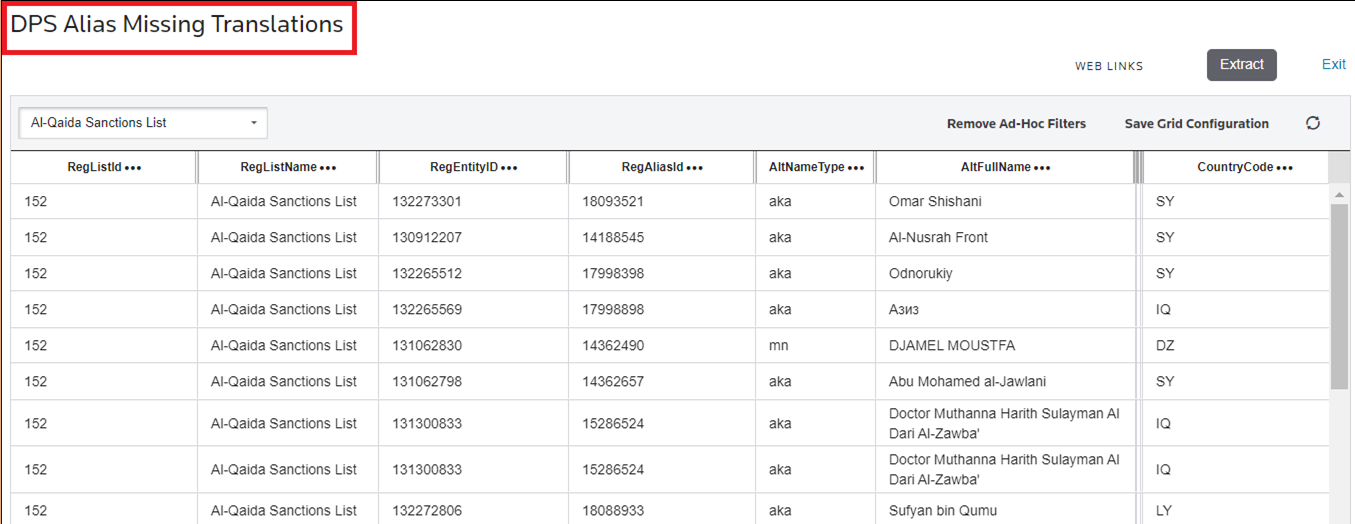
Task: Open RegAliasId column options ellipsis
Action: tap(695, 168)
